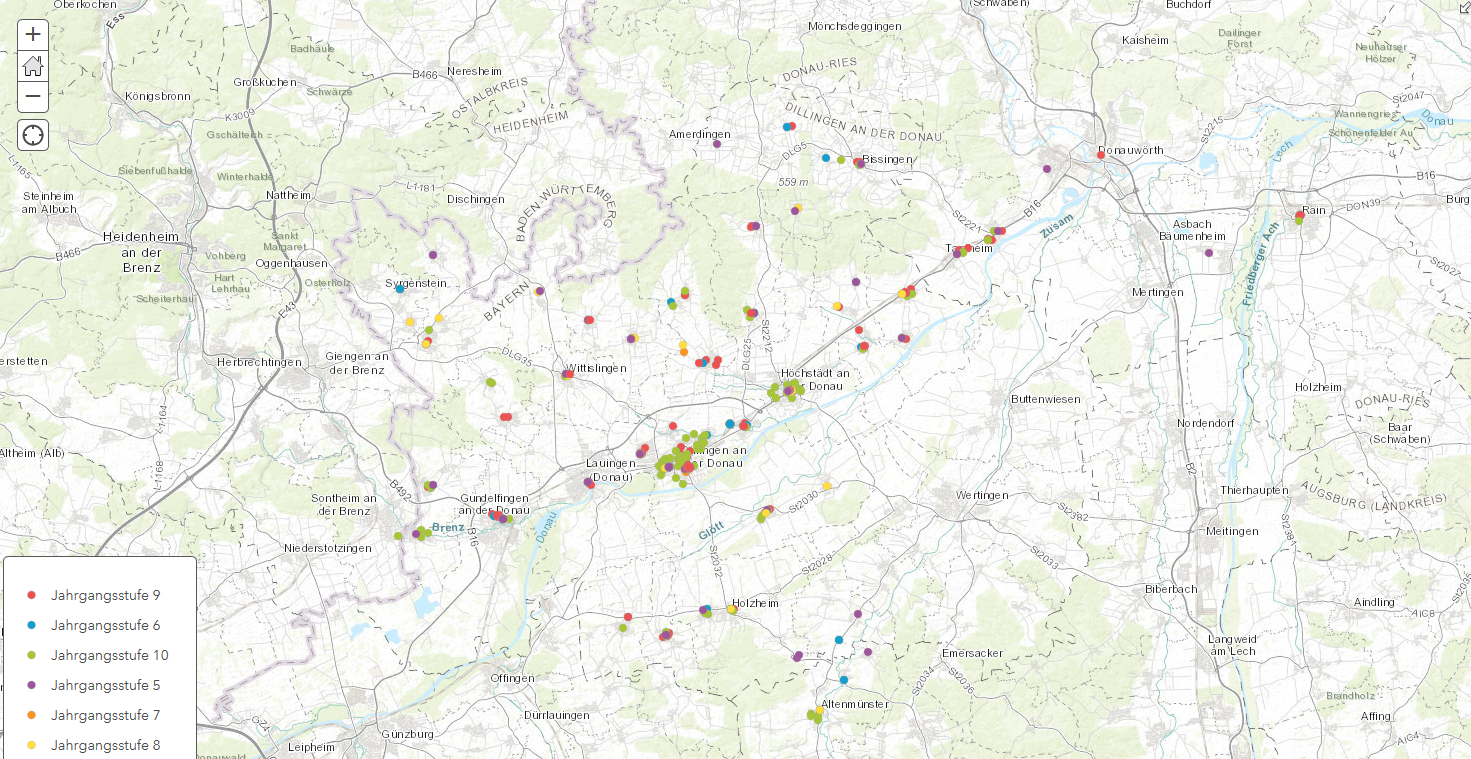Viewport: 1471px width, 759px height.
Task: Select the purple marker near Asbach-Bäumenheim
Action: tap(1208, 253)
